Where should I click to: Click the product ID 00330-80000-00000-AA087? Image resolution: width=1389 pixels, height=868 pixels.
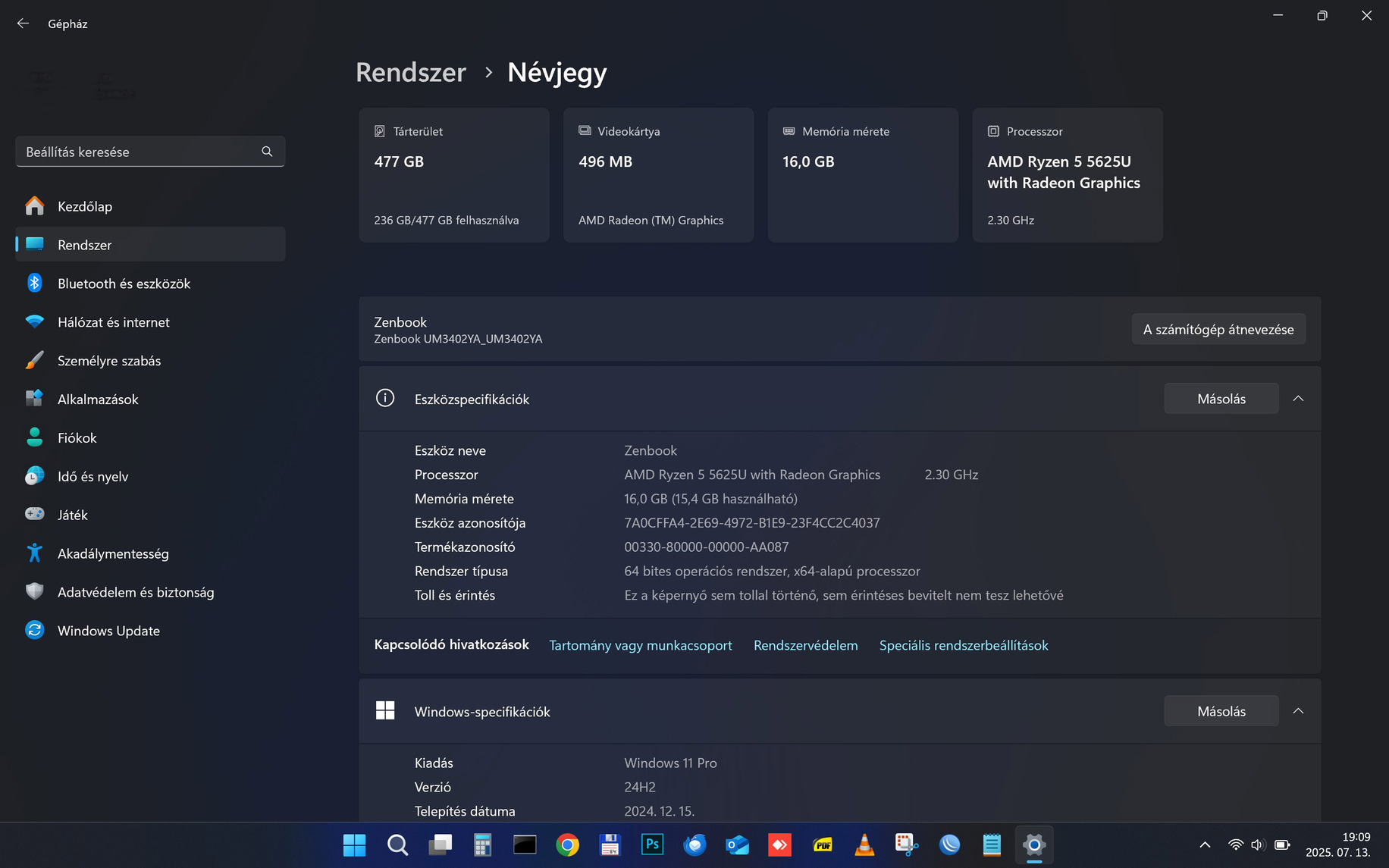pyautogui.click(x=707, y=547)
